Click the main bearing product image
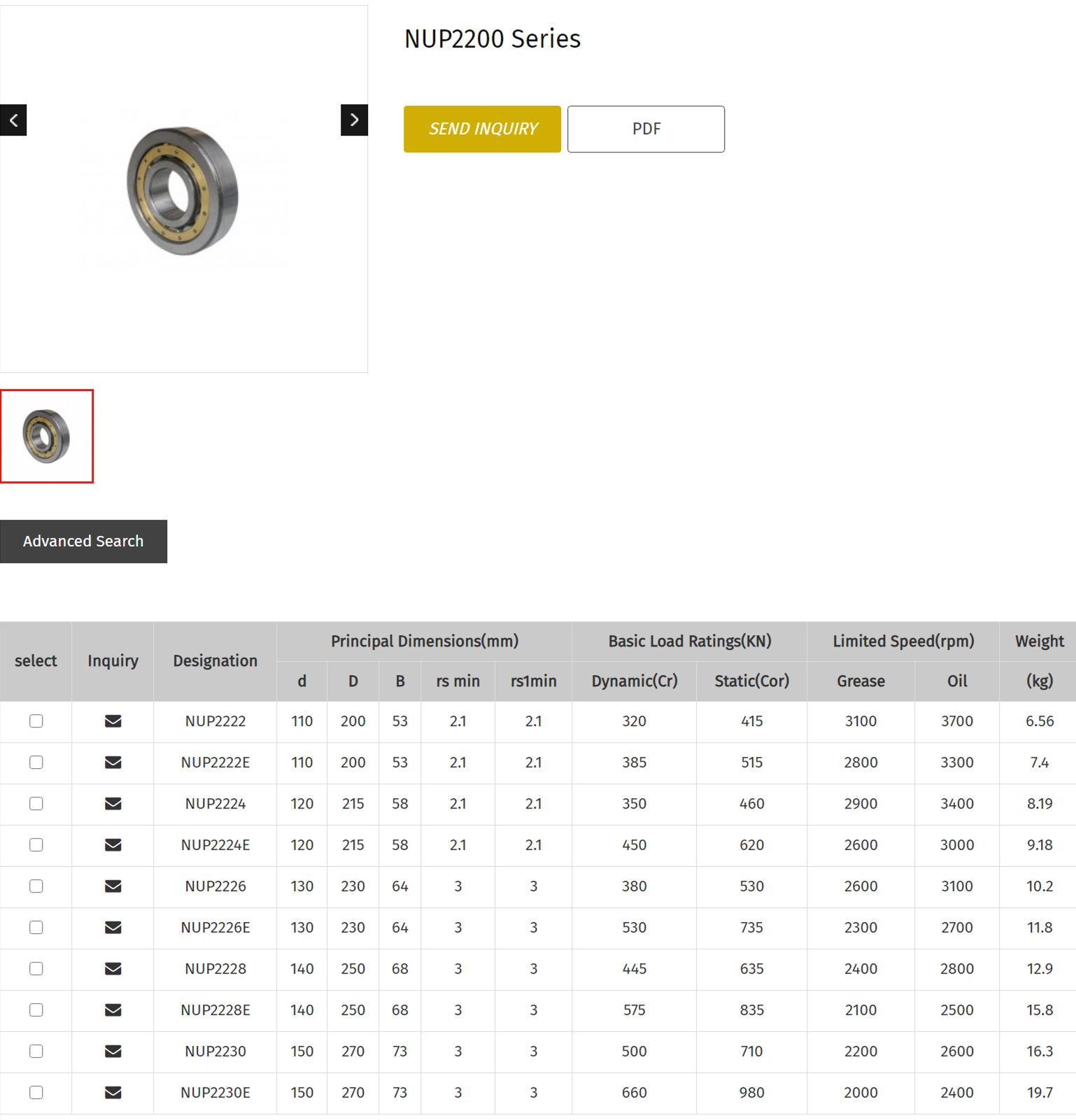The height and width of the screenshot is (1120, 1076). [183, 190]
